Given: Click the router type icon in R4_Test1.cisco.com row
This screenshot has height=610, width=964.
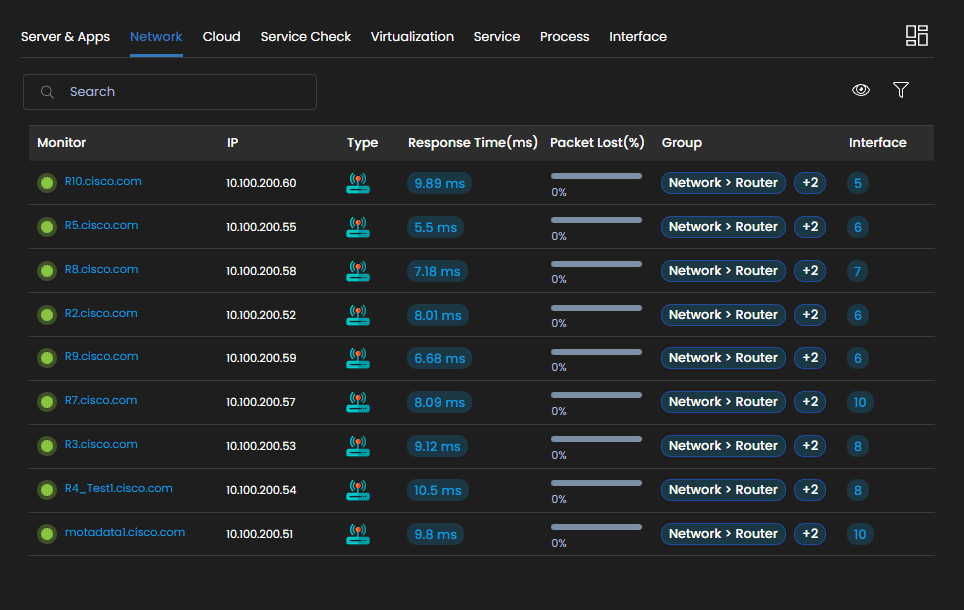Looking at the screenshot, I should (x=357, y=490).
